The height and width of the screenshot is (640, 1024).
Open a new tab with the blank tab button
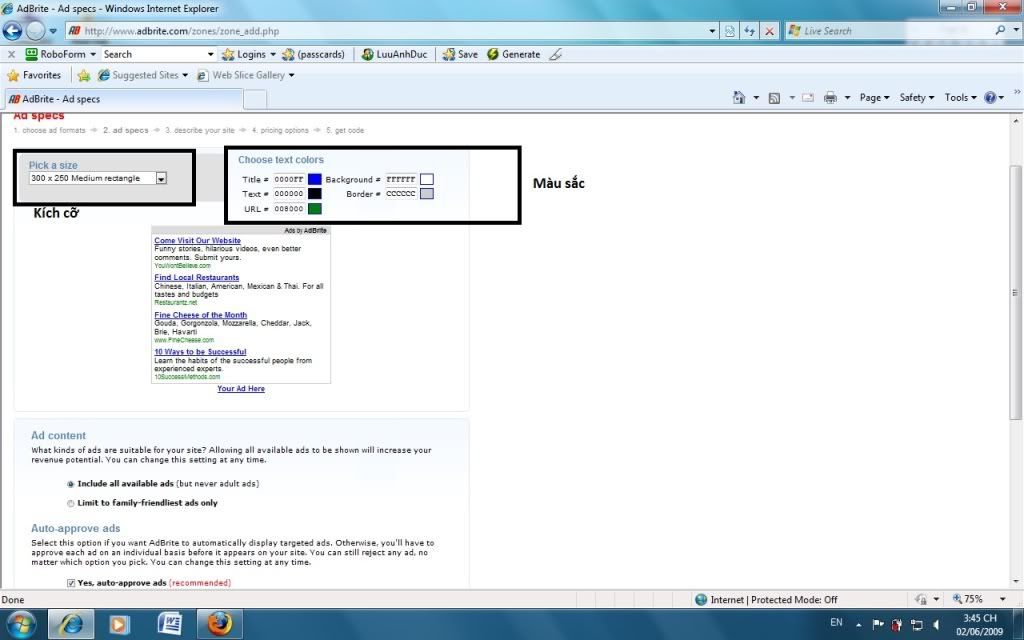point(255,99)
